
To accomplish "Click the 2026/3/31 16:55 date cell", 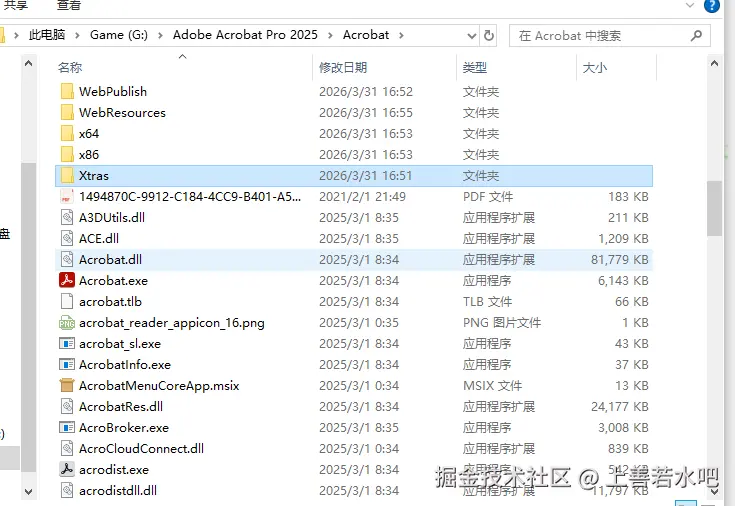I will pos(366,113).
